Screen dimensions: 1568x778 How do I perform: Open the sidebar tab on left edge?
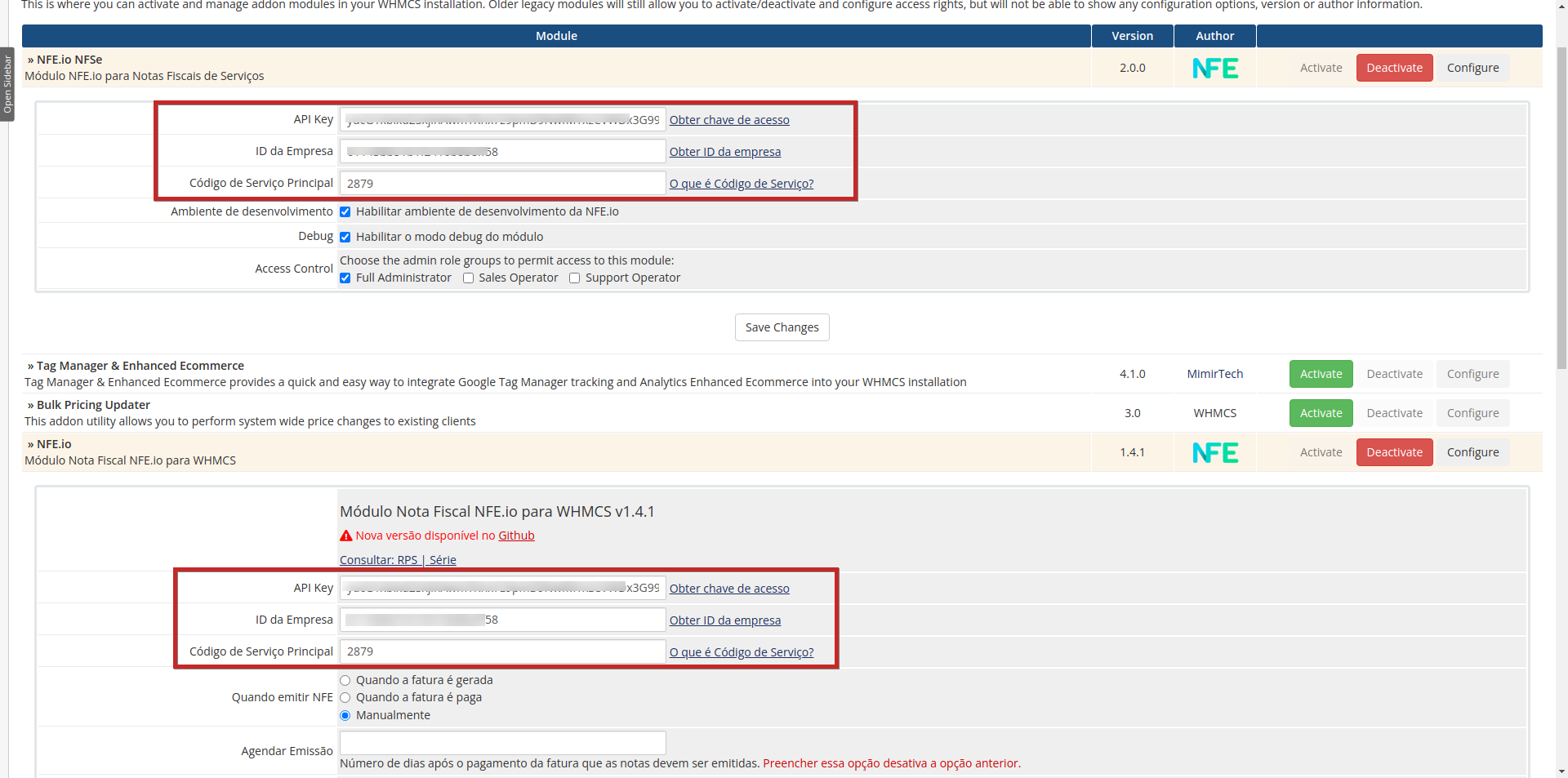coord(7,84)
